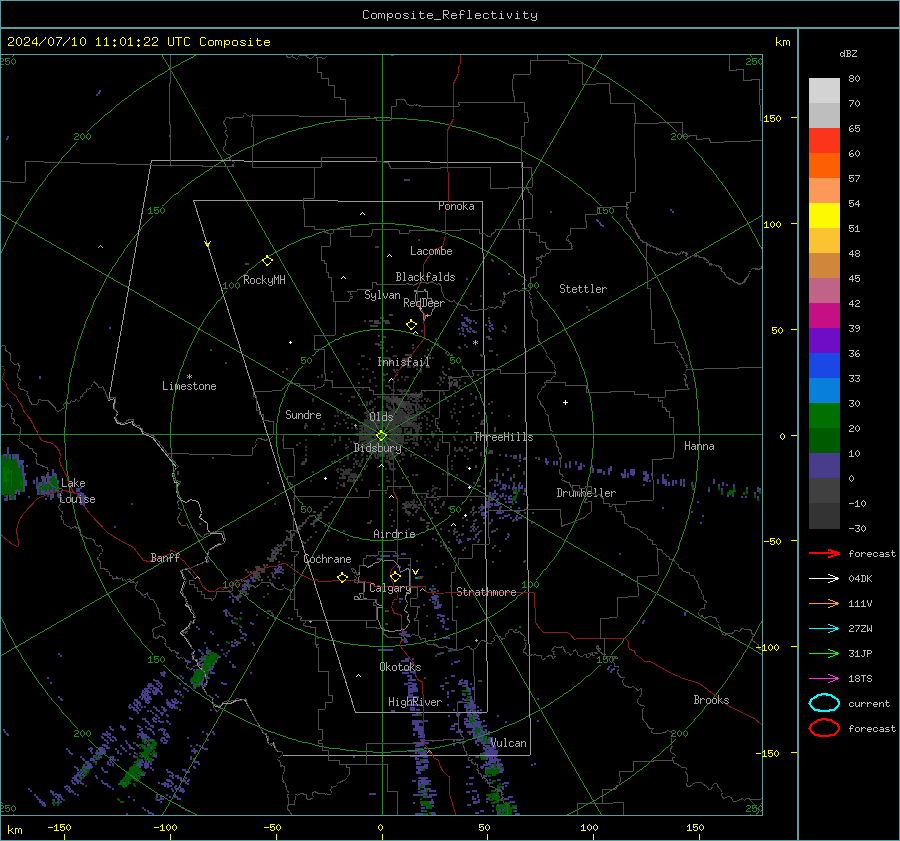Image resolution: width=900 pixels, height=841 pixels.
Task: Select the green 30 dBZ color swatch
Action: [x=824, y=415]
